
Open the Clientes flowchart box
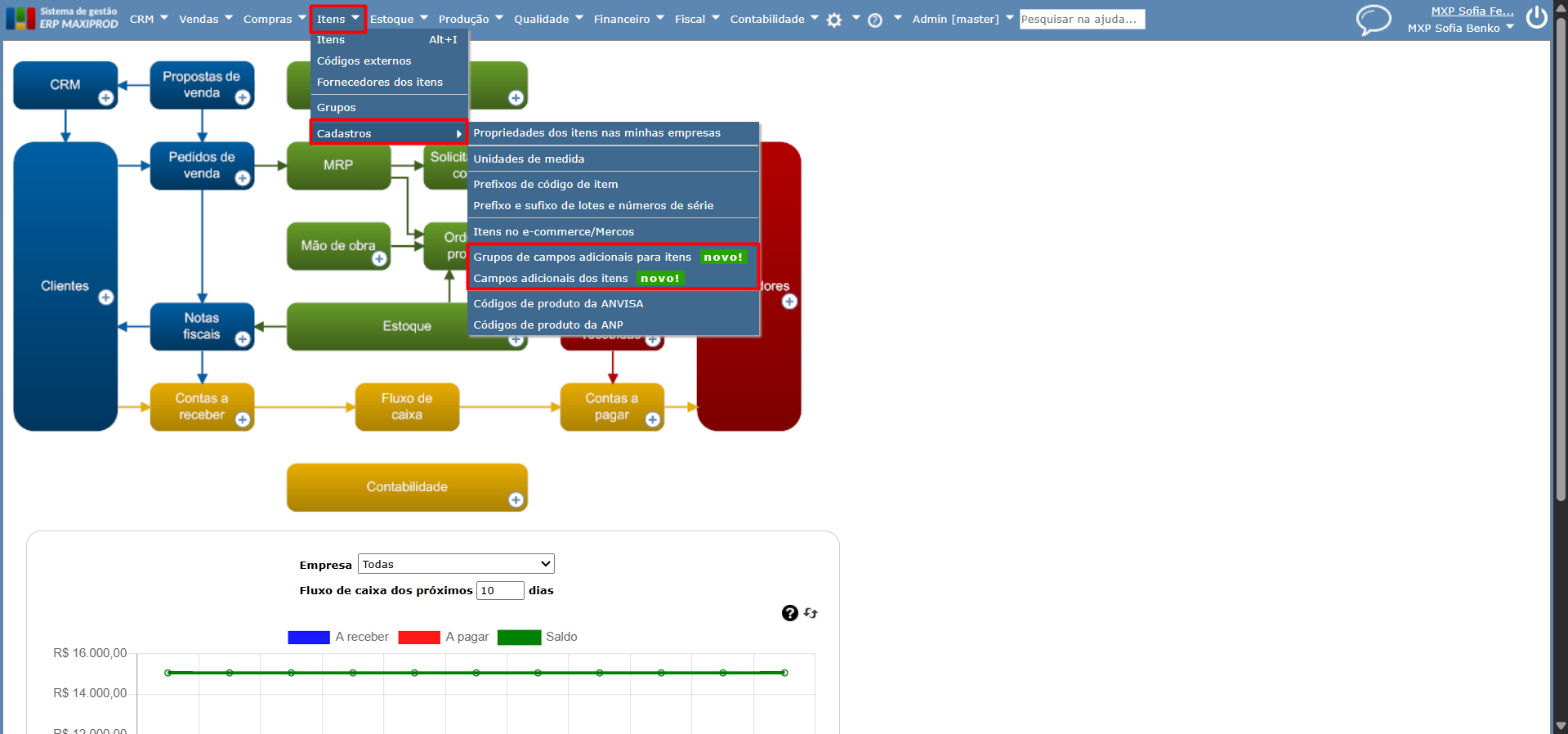[65, 286]
